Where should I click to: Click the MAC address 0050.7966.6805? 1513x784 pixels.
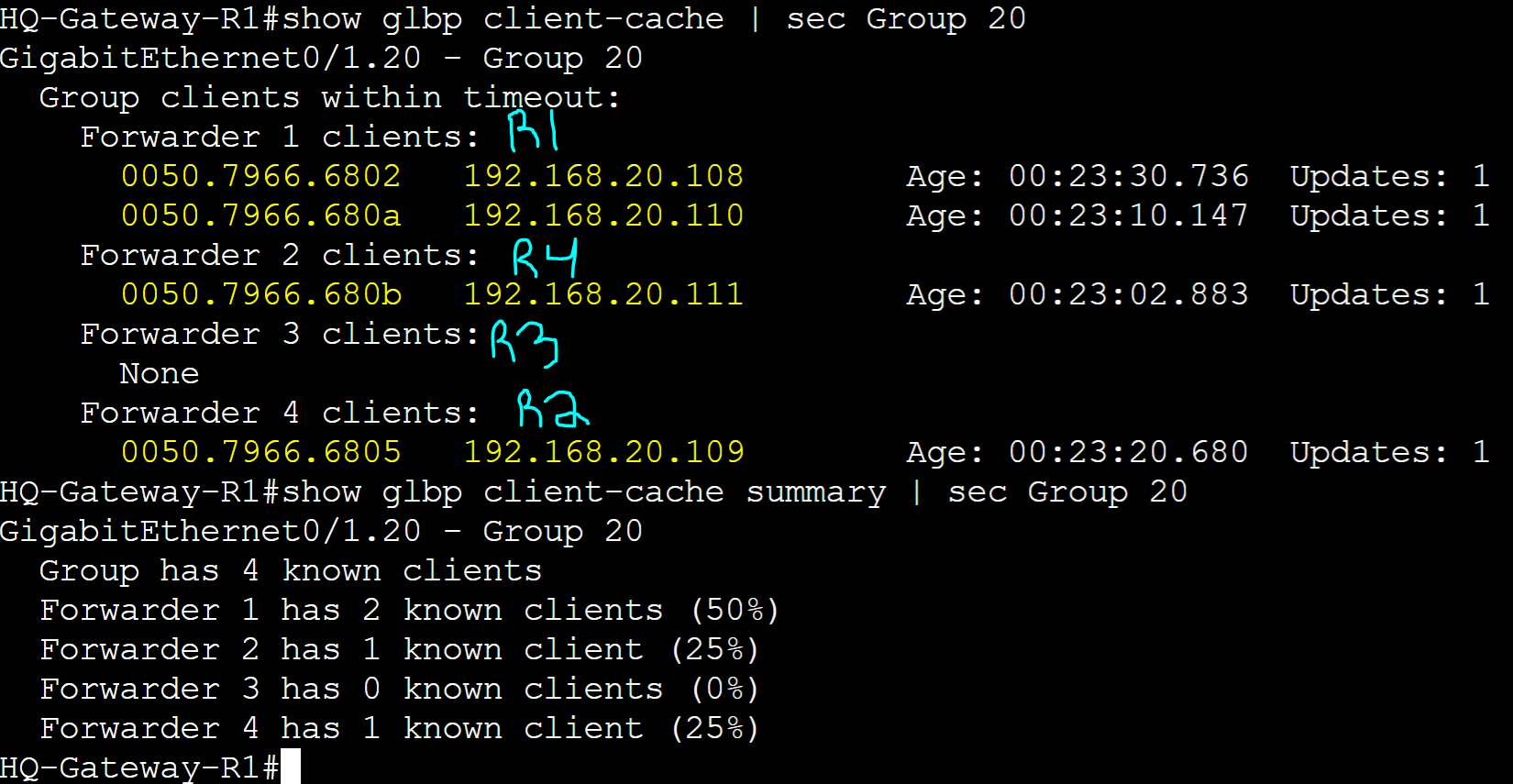[261, 452]
